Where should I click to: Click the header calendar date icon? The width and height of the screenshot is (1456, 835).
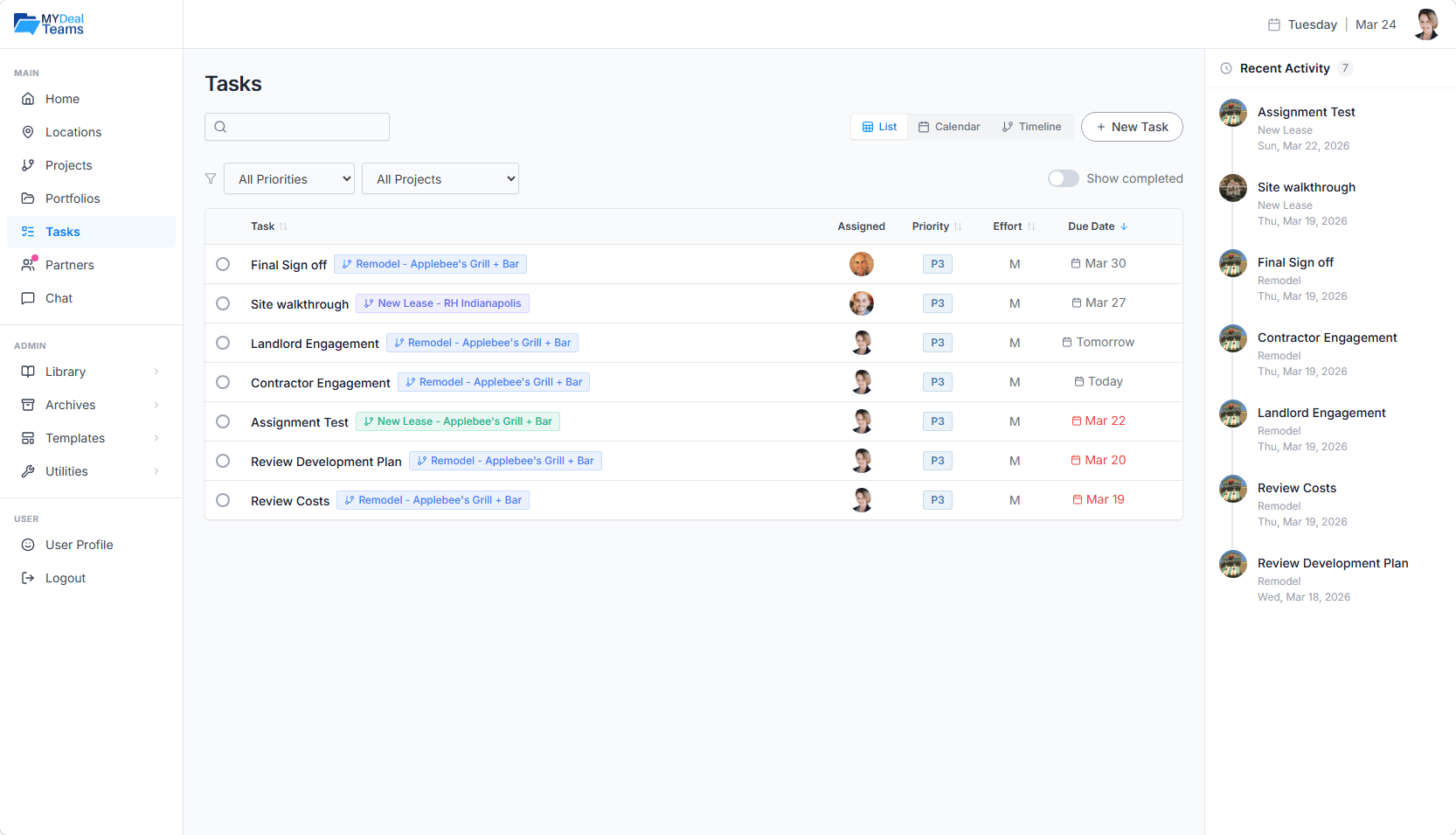pos(1274,24)
